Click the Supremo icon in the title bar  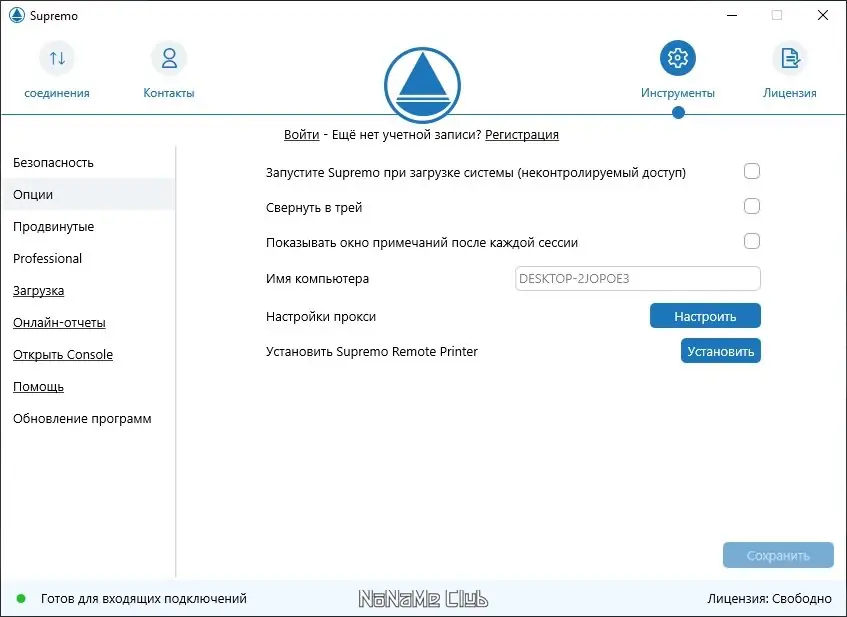[x=15, y=15]
